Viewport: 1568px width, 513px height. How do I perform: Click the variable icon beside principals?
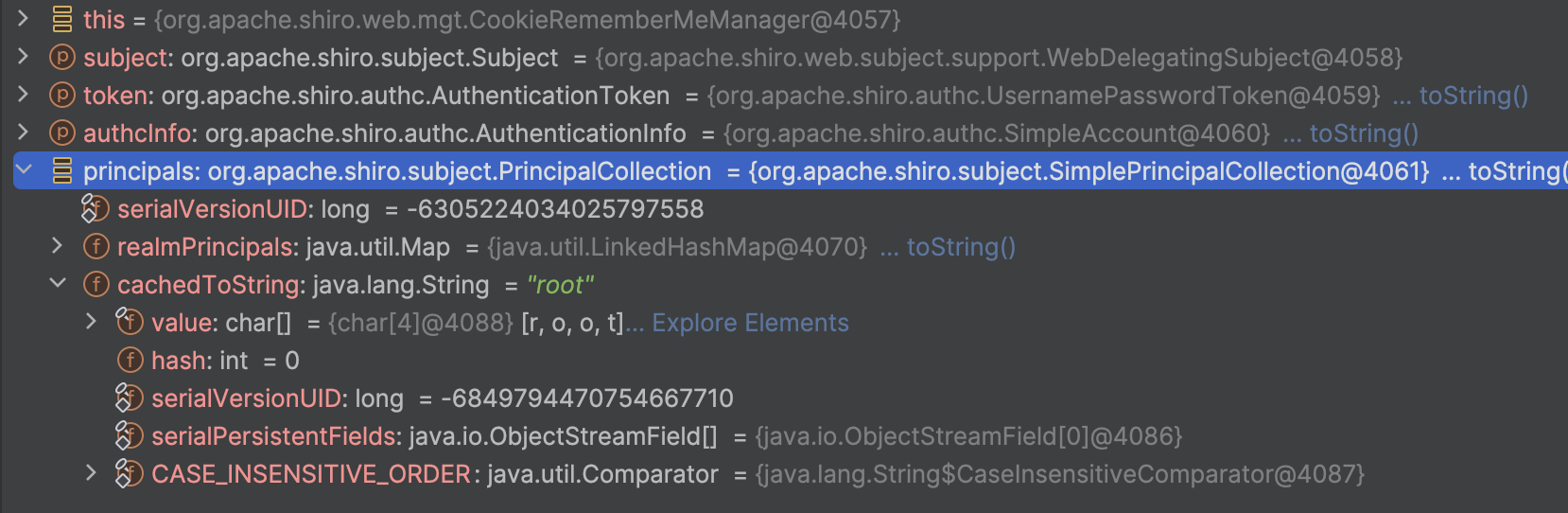point(61,170)
